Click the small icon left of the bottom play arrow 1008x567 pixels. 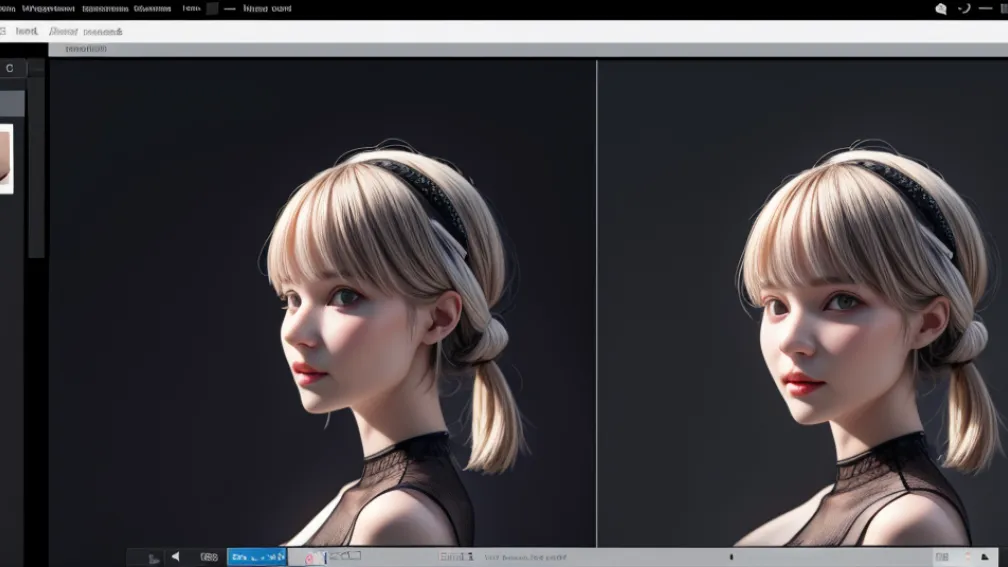click(153, 558)
